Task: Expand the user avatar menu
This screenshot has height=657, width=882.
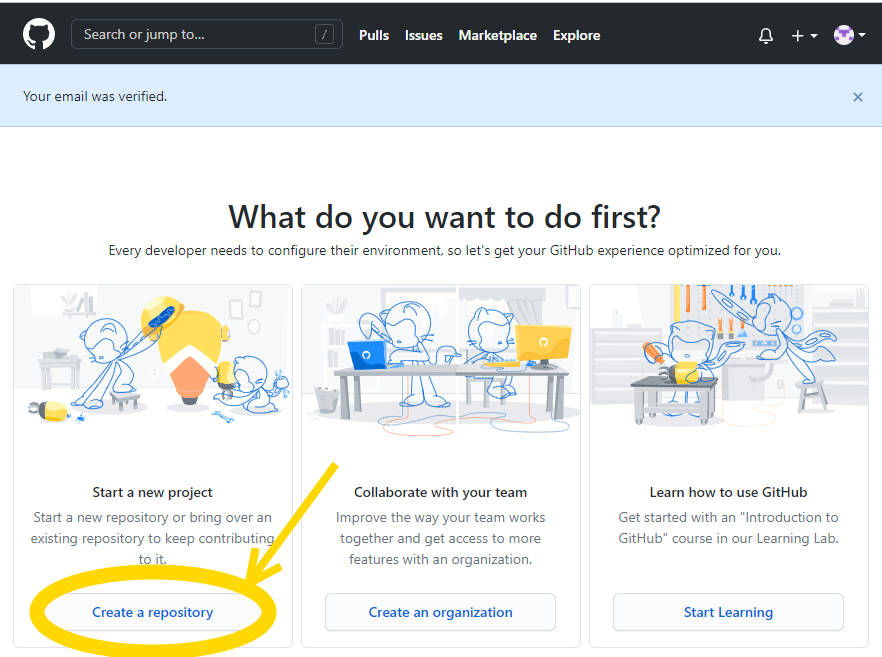Action: (x=849, y=35)
